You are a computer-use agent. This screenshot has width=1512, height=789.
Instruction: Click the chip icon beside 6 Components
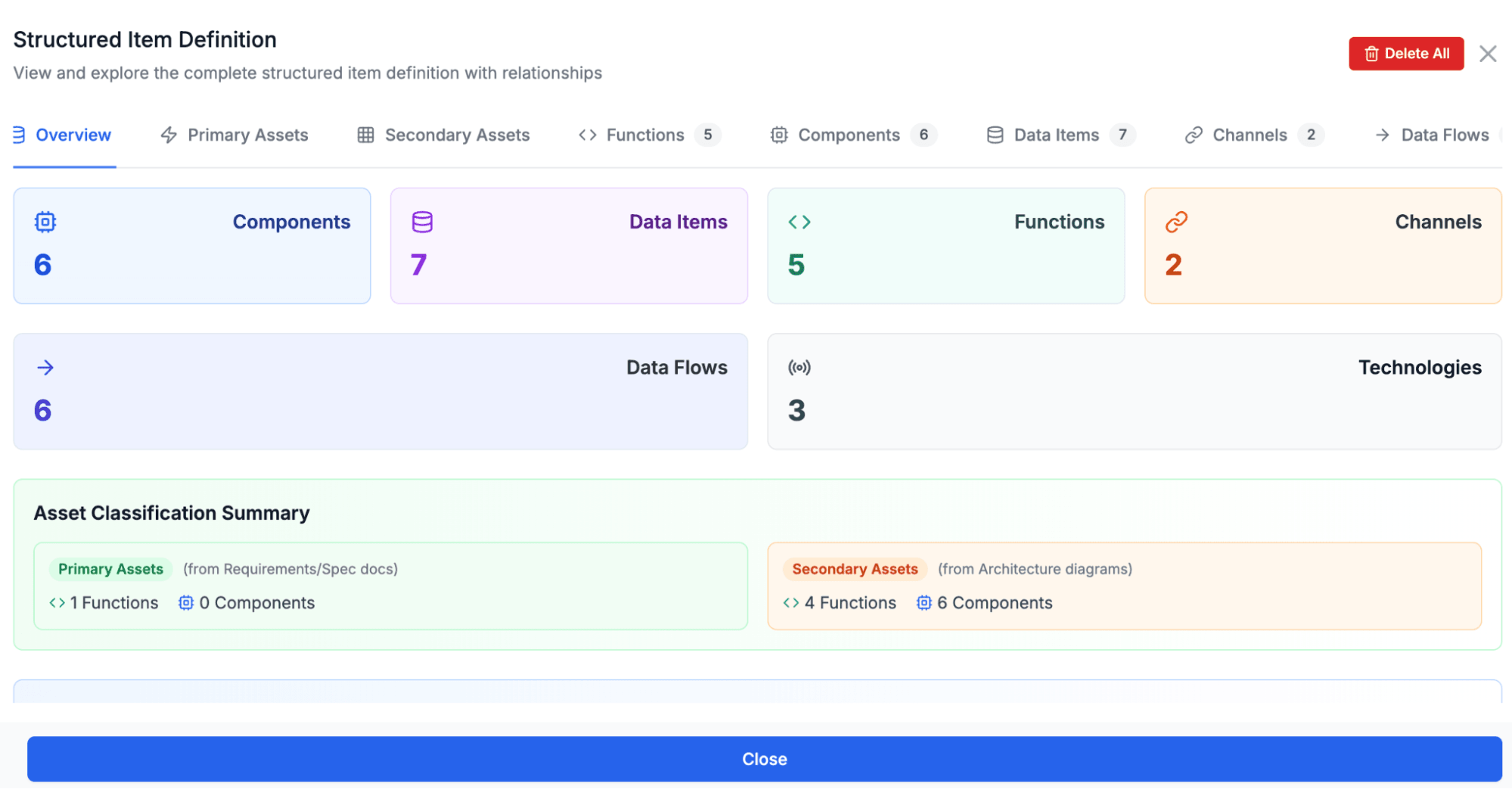coord(924,603)
